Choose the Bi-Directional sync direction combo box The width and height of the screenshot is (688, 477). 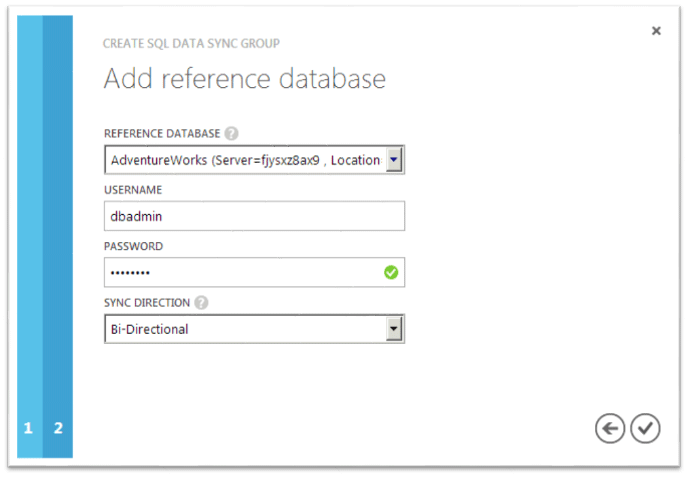tap(254, 329)
